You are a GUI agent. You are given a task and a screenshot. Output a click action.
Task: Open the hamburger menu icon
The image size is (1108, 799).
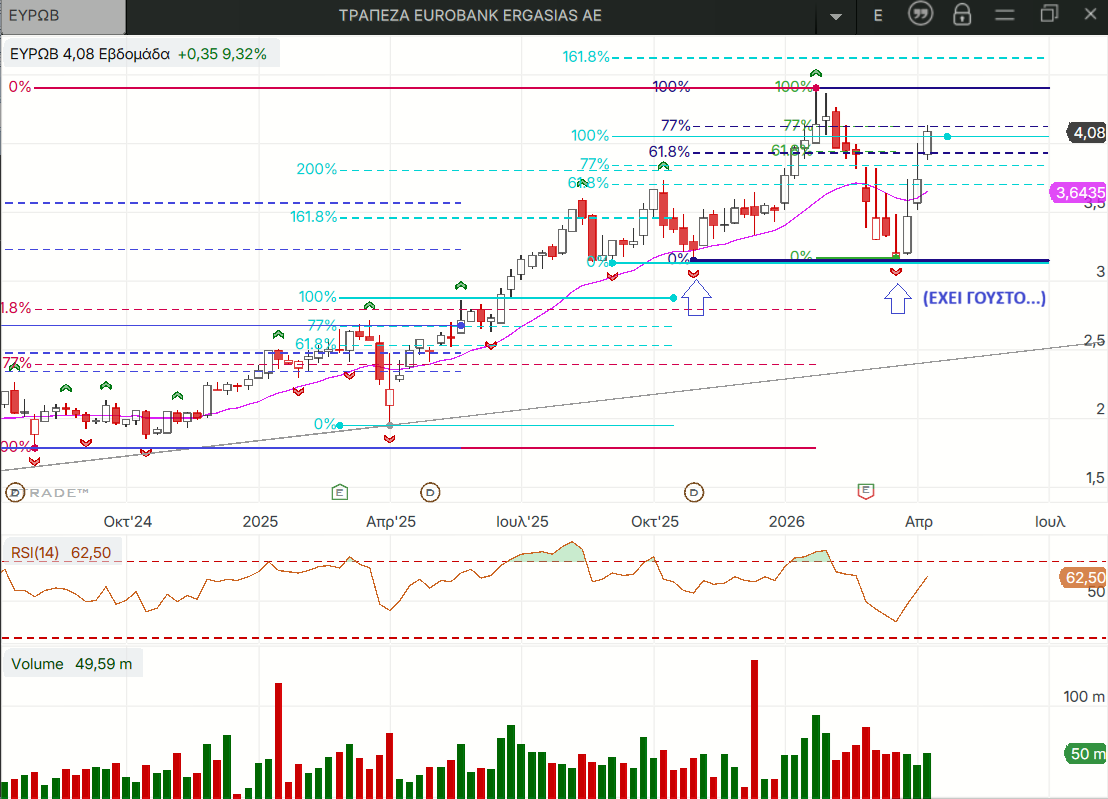pos(1006,15)
